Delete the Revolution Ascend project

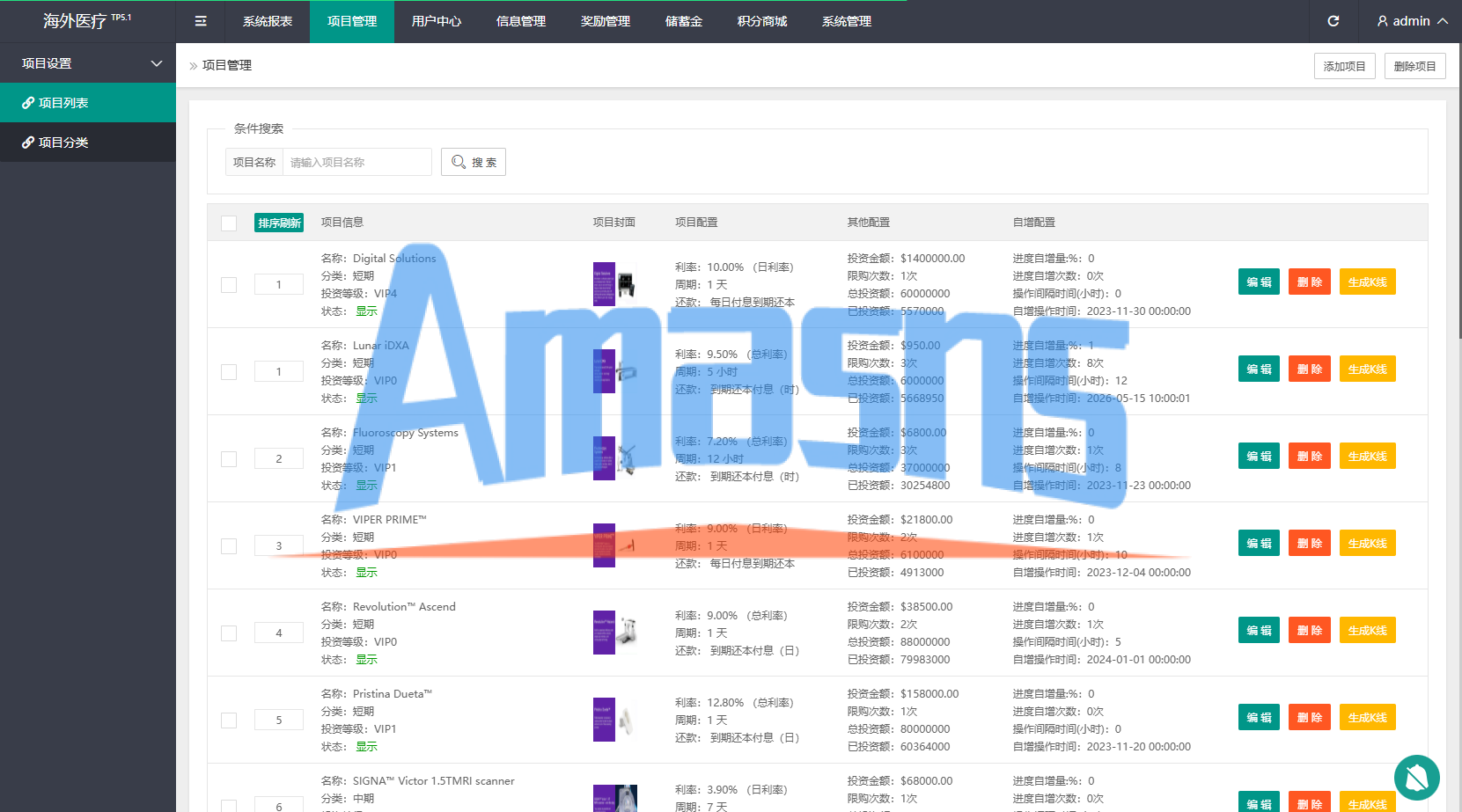coord(1310,631)
